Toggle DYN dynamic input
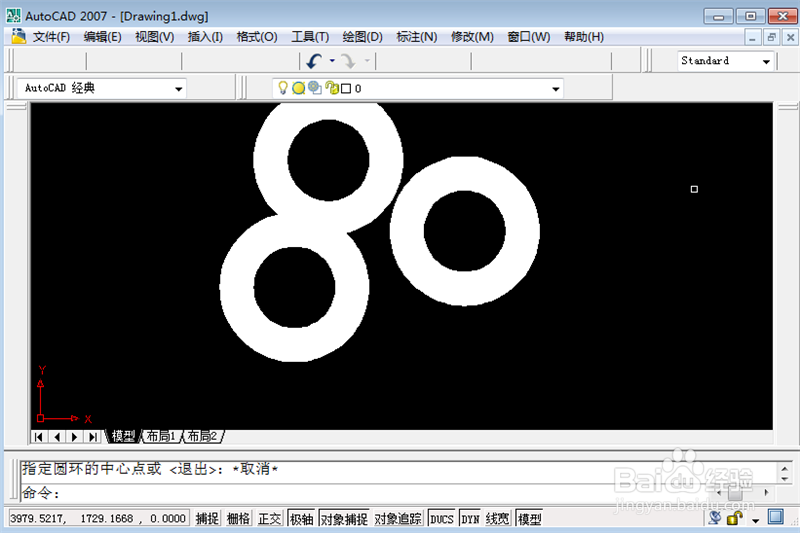800x533 pixels. click(x=470, y=519)
